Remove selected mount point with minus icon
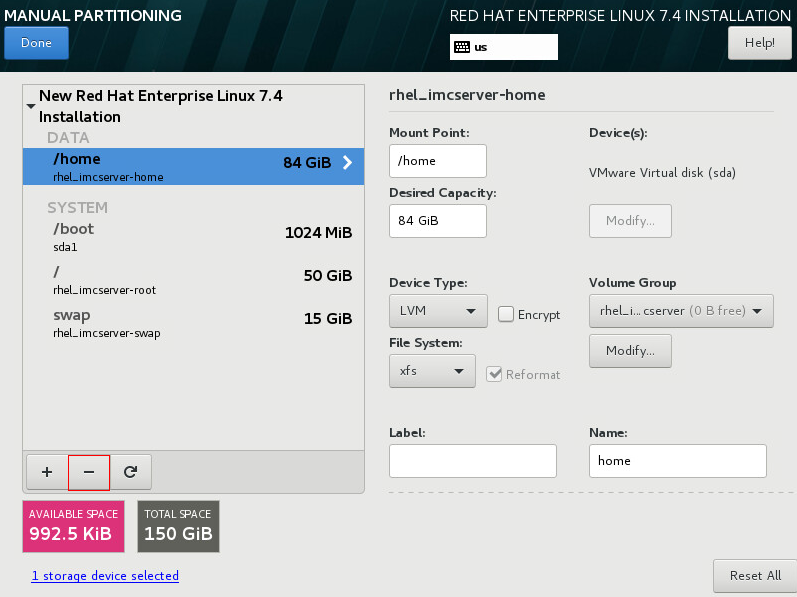Screen dimensions: 797x597 coord(89,472)
